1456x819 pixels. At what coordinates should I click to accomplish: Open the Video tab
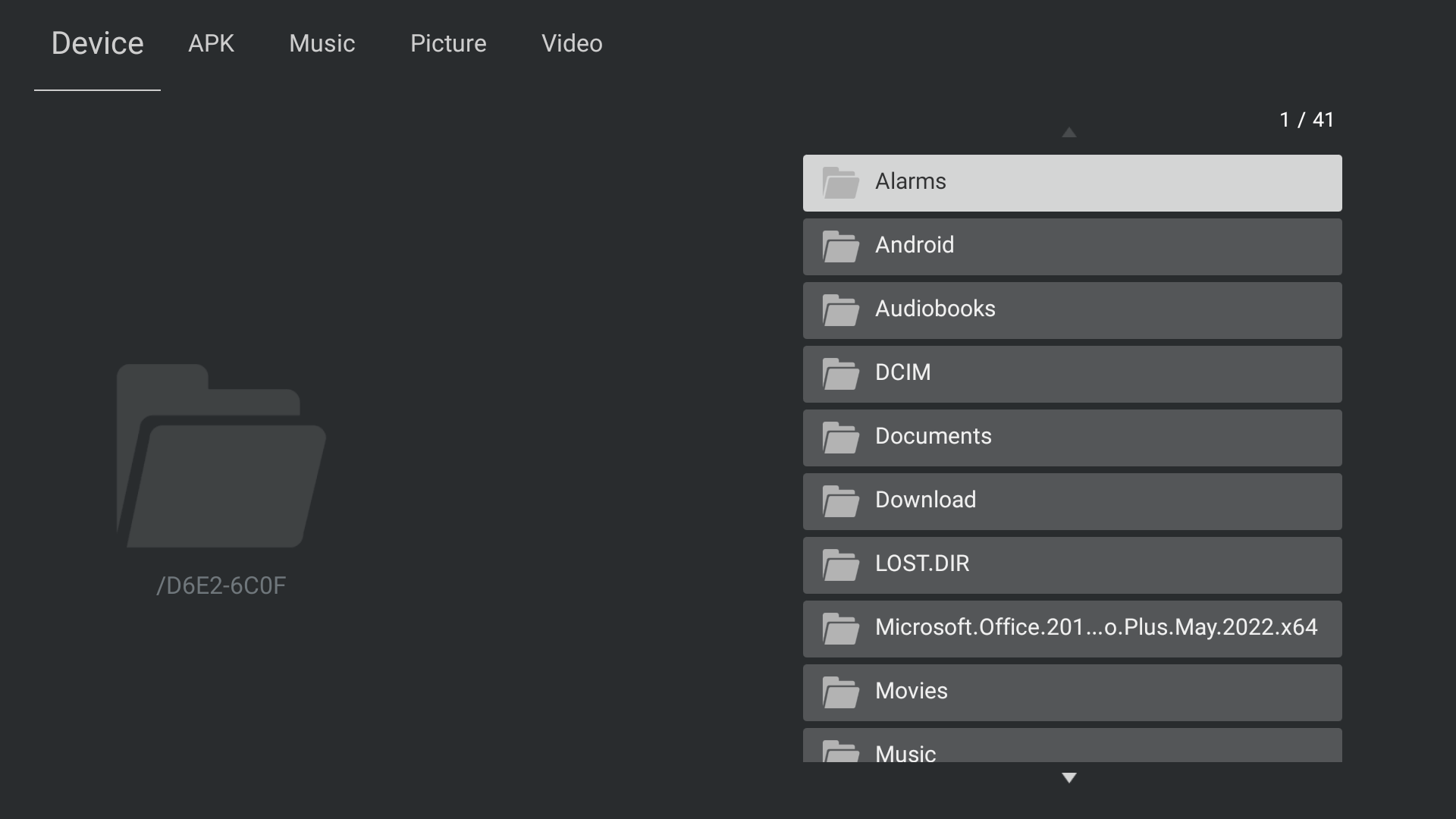pos(572,43)
